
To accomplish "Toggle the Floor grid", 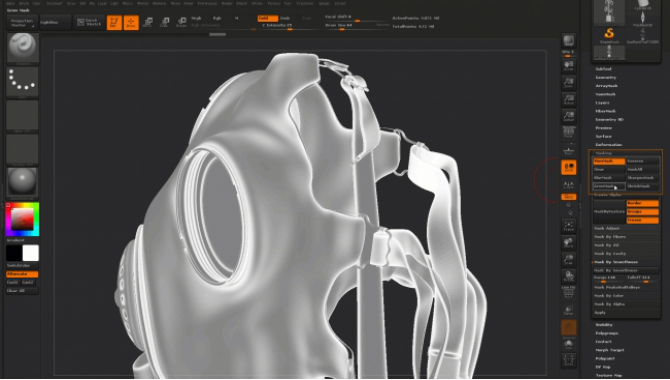I will (x=569, y=150).
